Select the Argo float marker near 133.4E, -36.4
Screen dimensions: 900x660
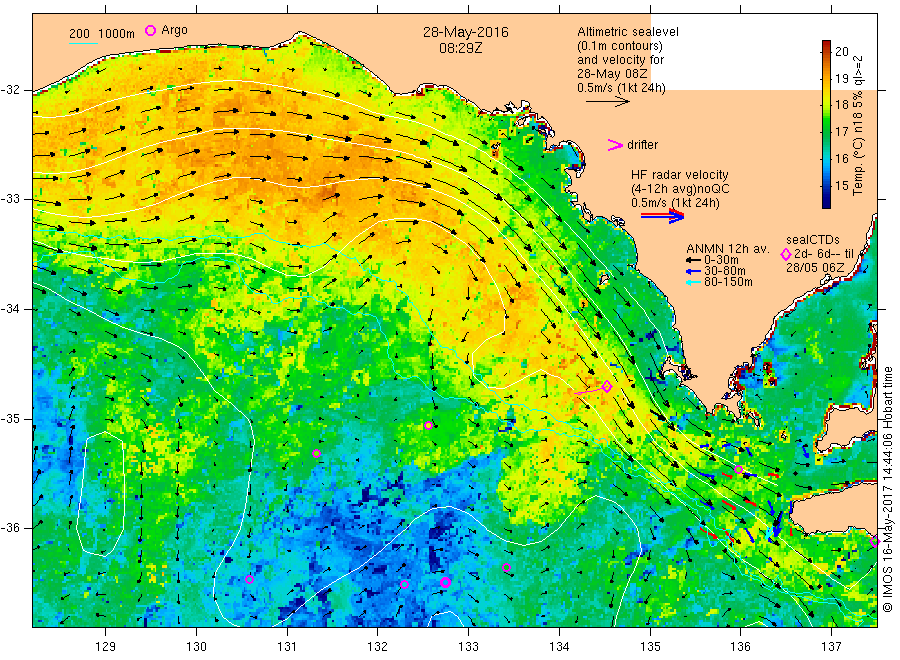pos(506,568)
